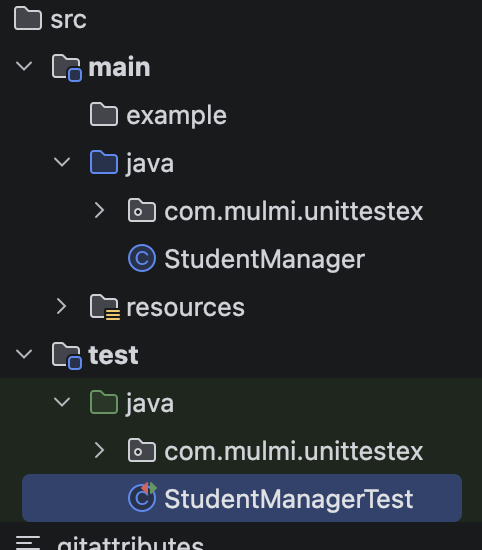This screenshot has width=482, height=550.
Task: Click the resources folder icon
Action: (x=105, y=307)
